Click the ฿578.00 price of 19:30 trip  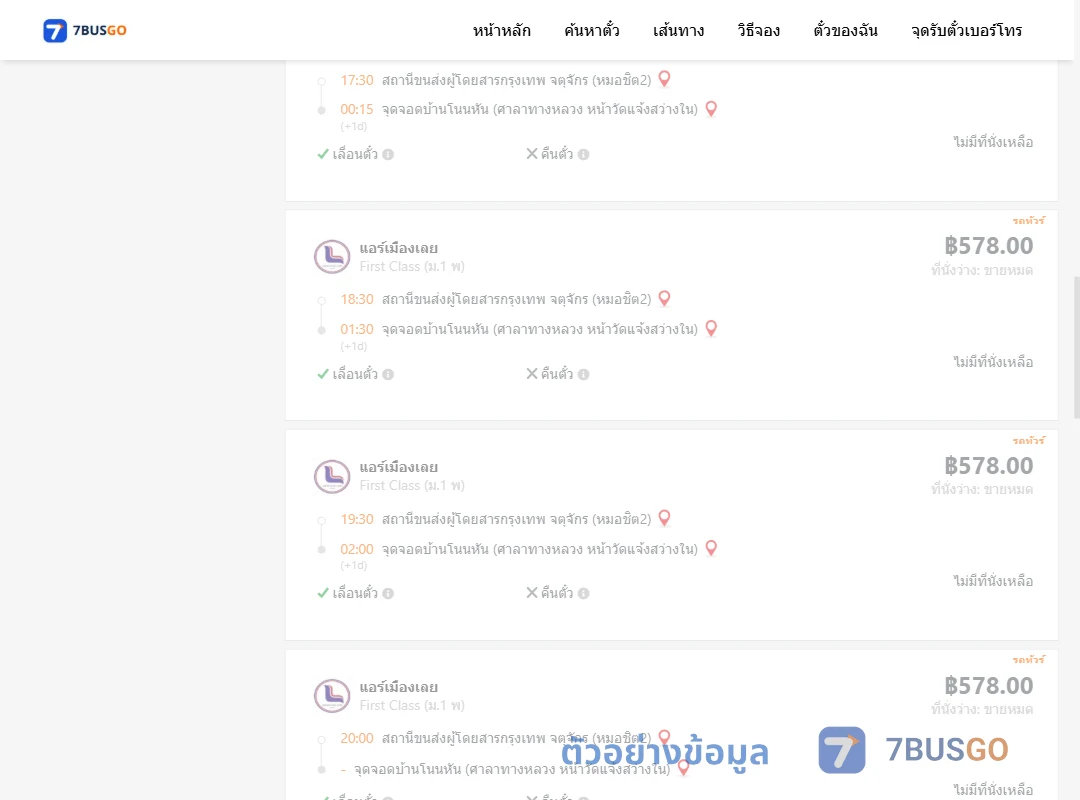point(989,466)
